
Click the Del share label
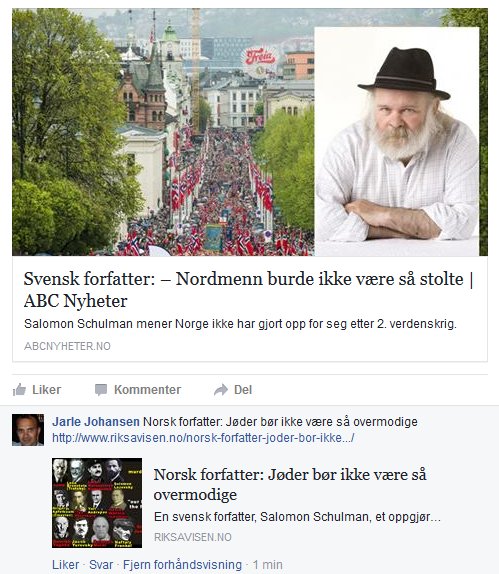coord(243,390)
